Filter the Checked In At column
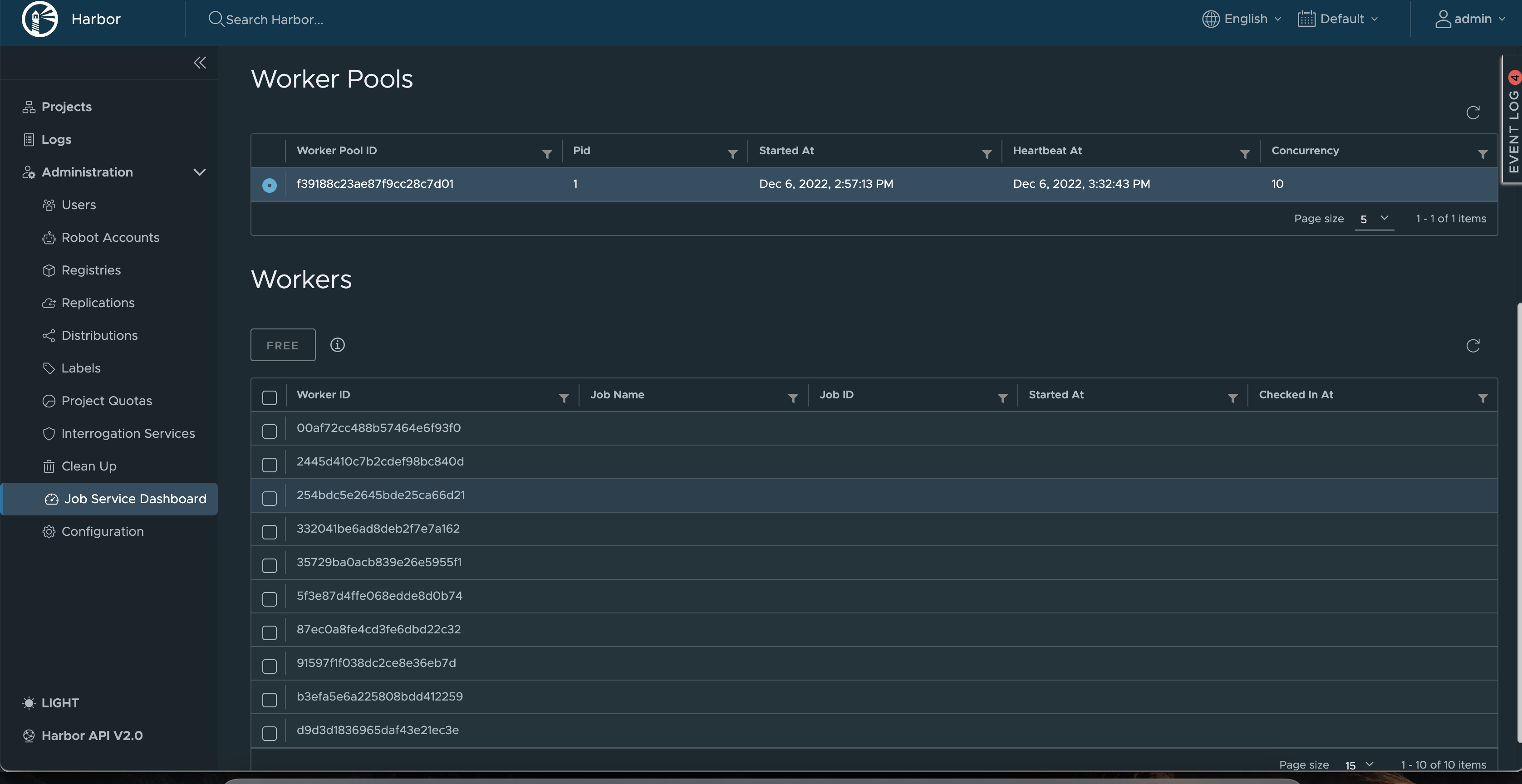1522x784 pixels. pos(1483,397)
